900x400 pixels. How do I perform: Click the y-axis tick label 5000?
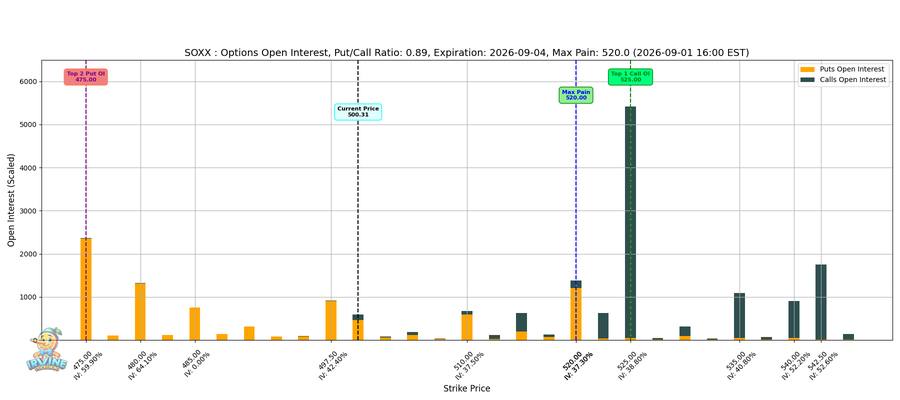tap(29, 125)
